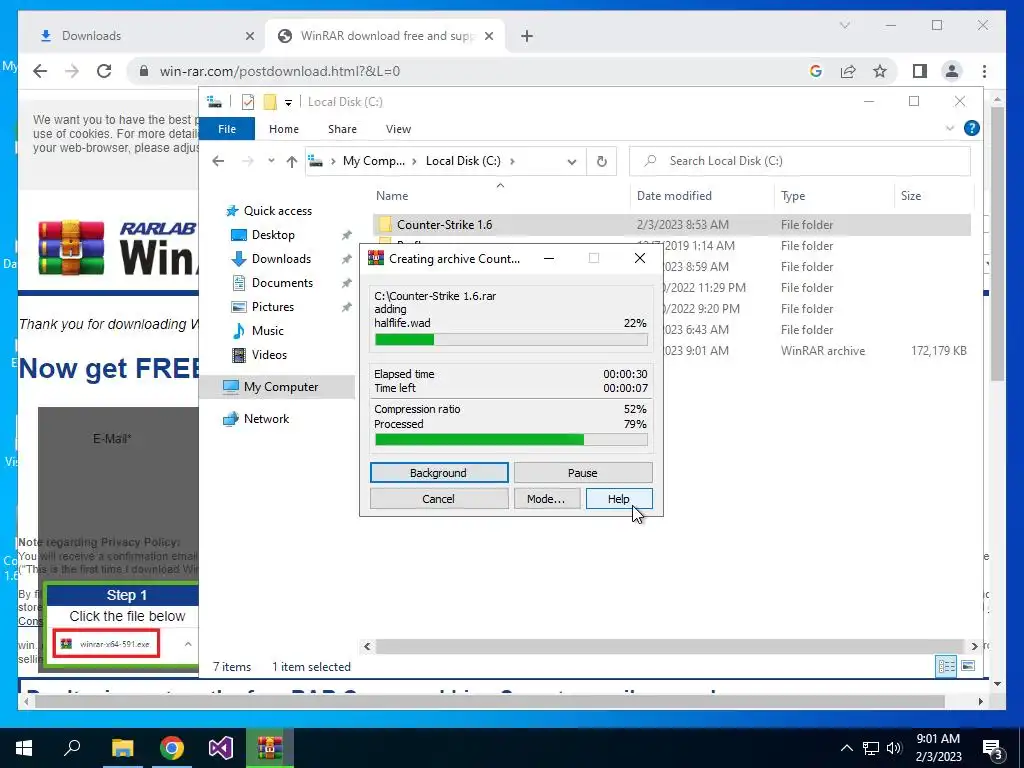1024x768 pixels.
Task: Click the halflife.wad file progress bar
Action: click(511, 340)
